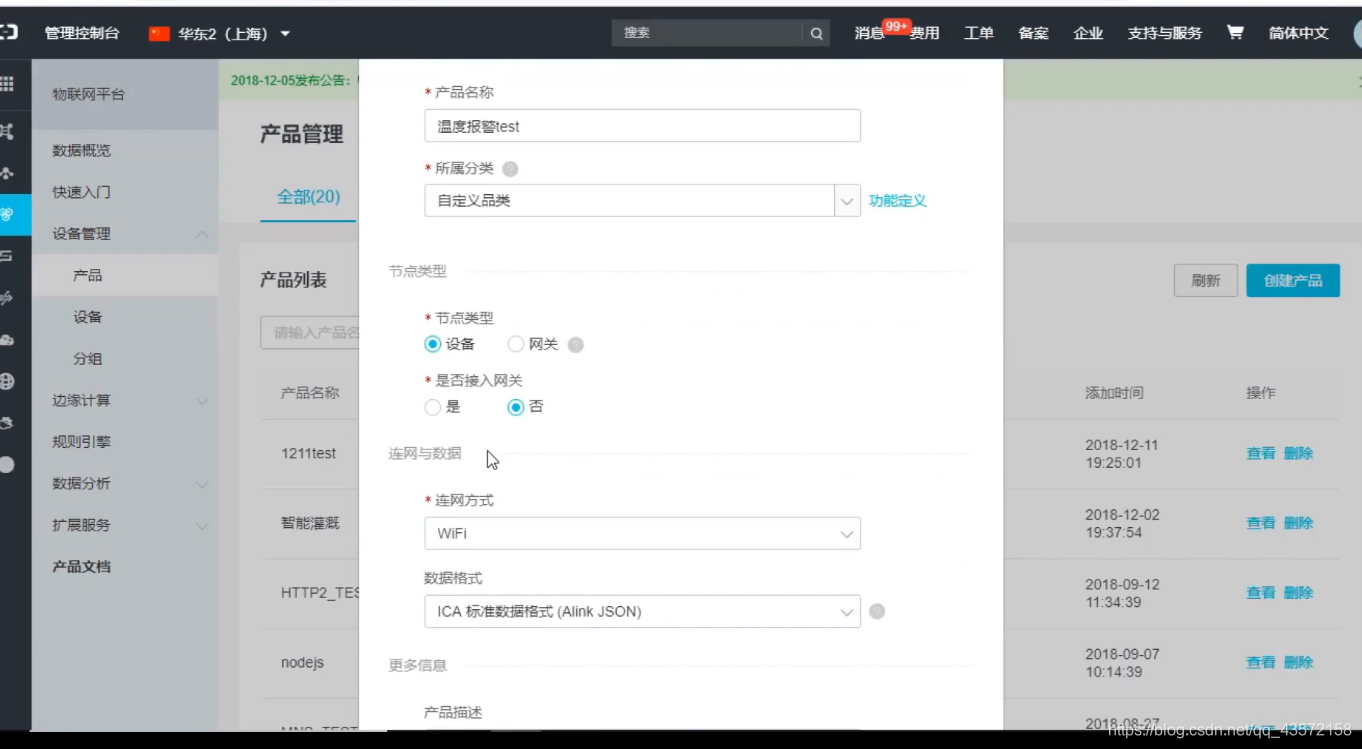
Task: Click 管理控制台 in top bar
Action: (x=82, y=33)
